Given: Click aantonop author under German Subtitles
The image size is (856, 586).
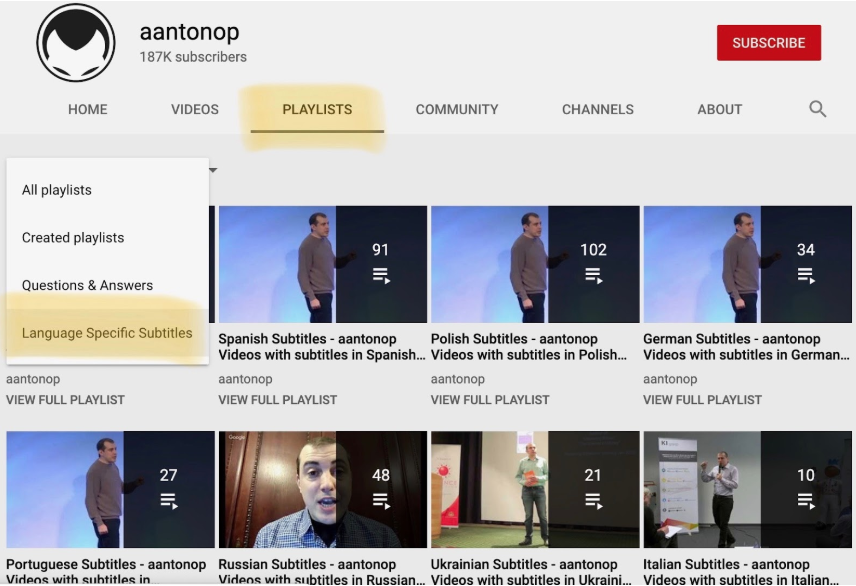Looking at the screenshot, I should 670,379.
